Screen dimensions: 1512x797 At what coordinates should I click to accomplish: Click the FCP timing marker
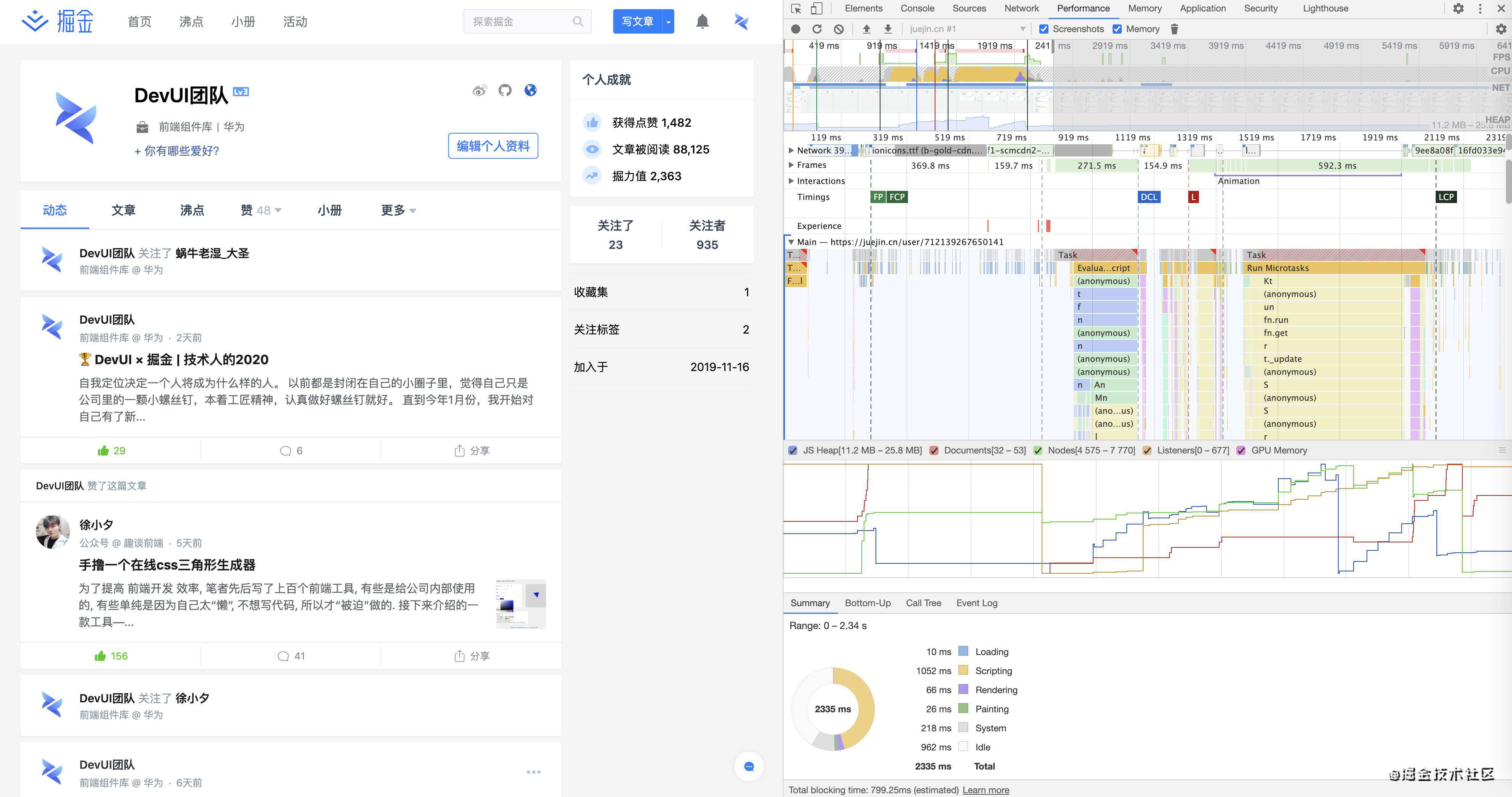pyautogui.click(x=897, y=197)
